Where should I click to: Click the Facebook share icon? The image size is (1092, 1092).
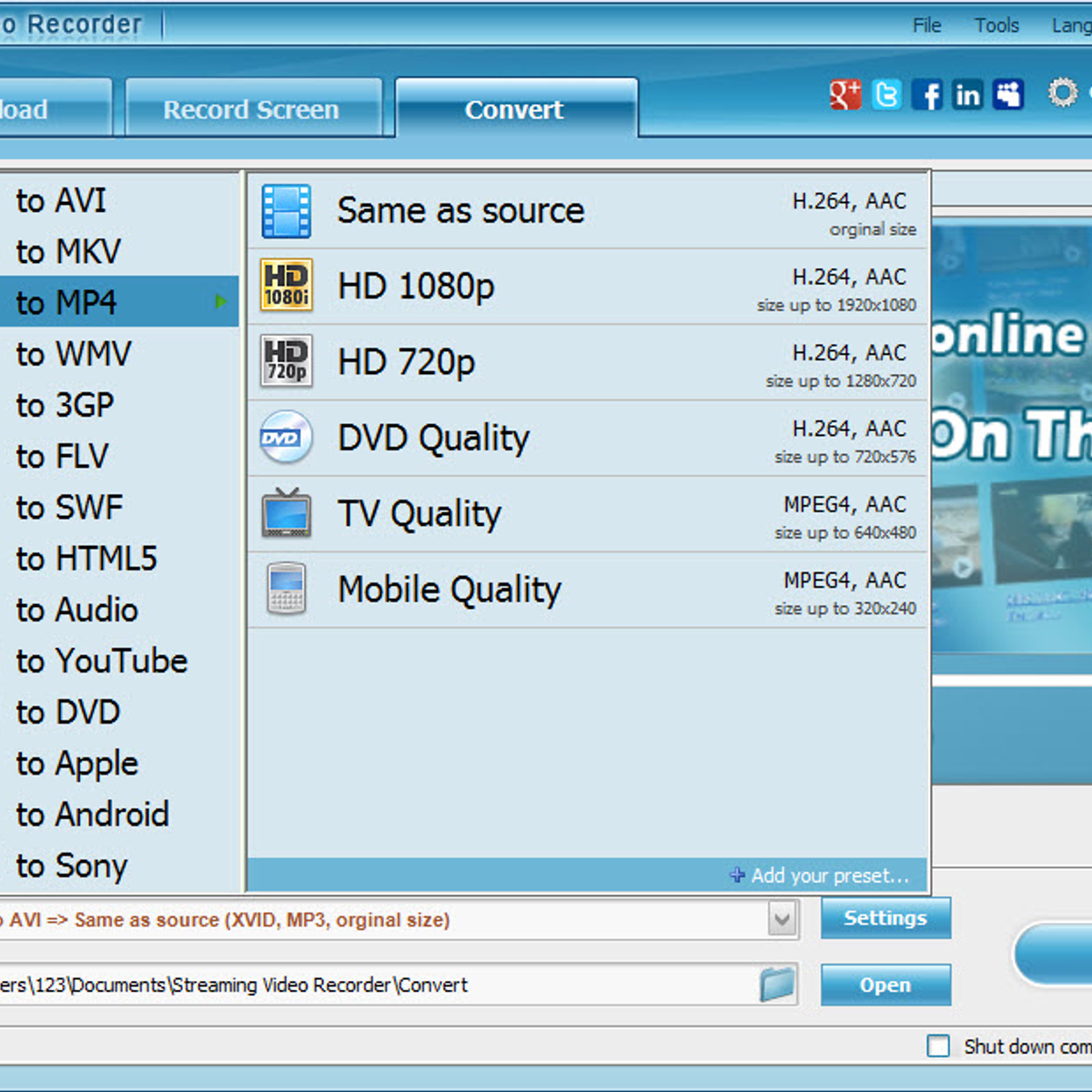click(927, 95)
